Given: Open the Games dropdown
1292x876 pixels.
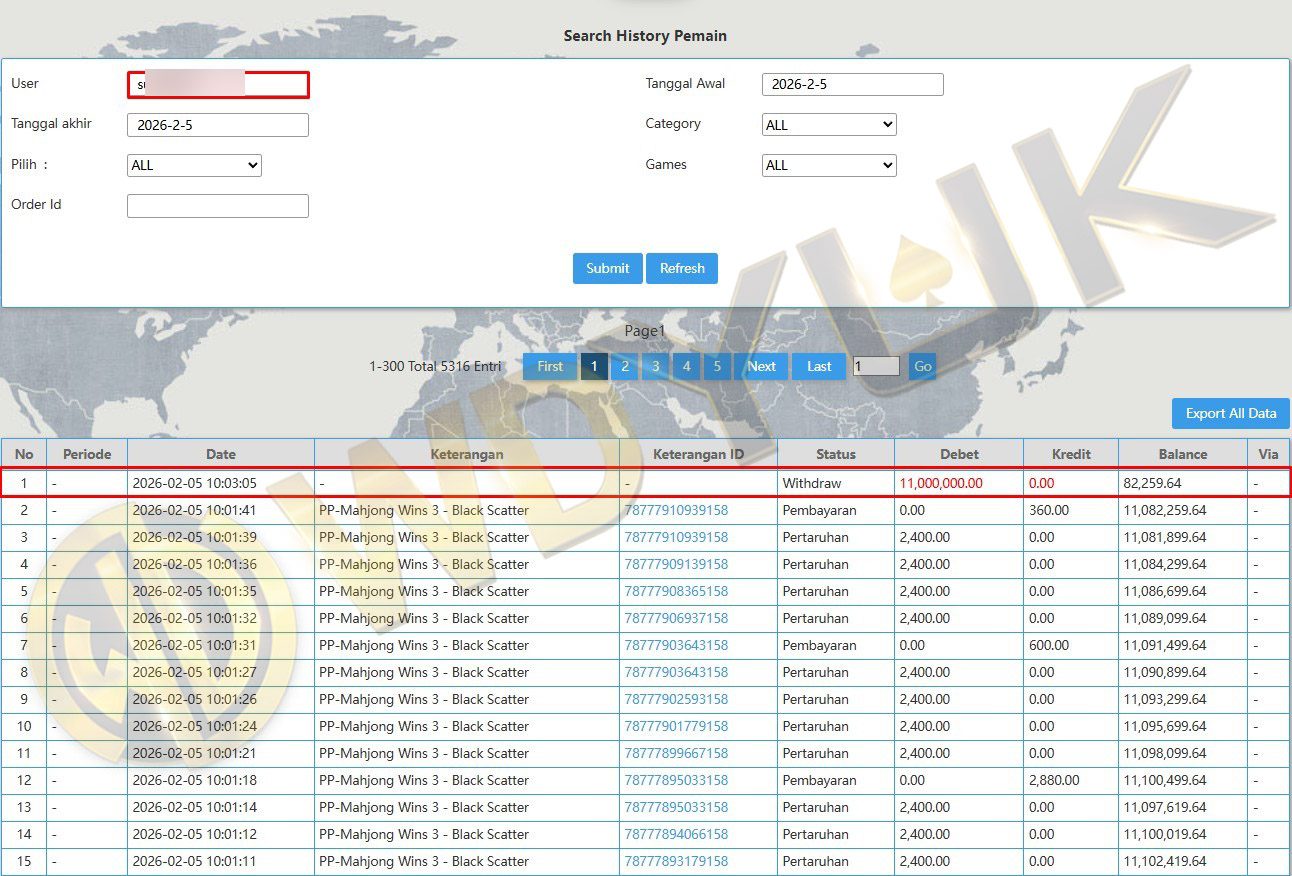Looking at the screenshot, I should click(x=828, y=165).
